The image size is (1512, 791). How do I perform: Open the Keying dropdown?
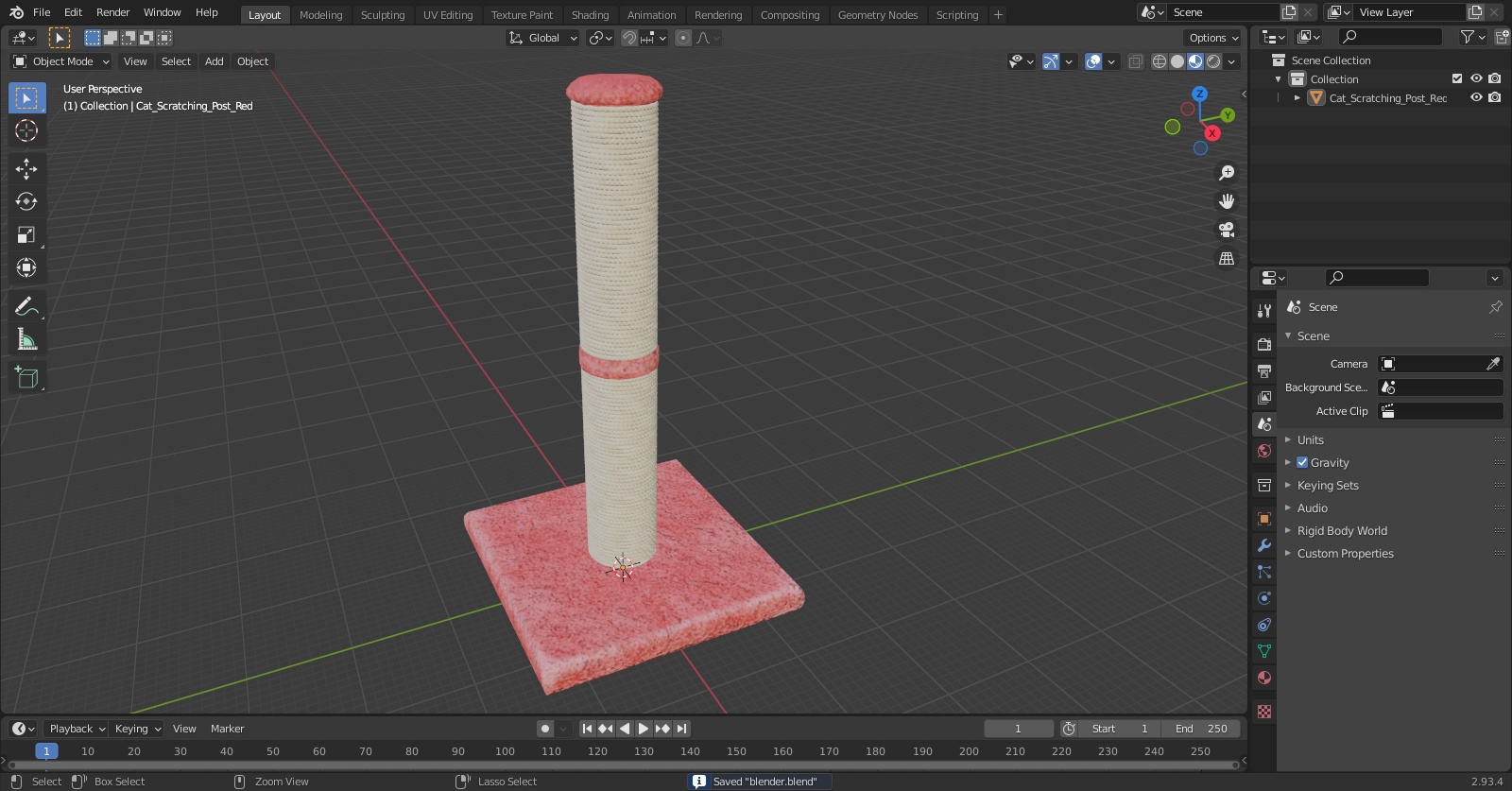pos(137,729)
